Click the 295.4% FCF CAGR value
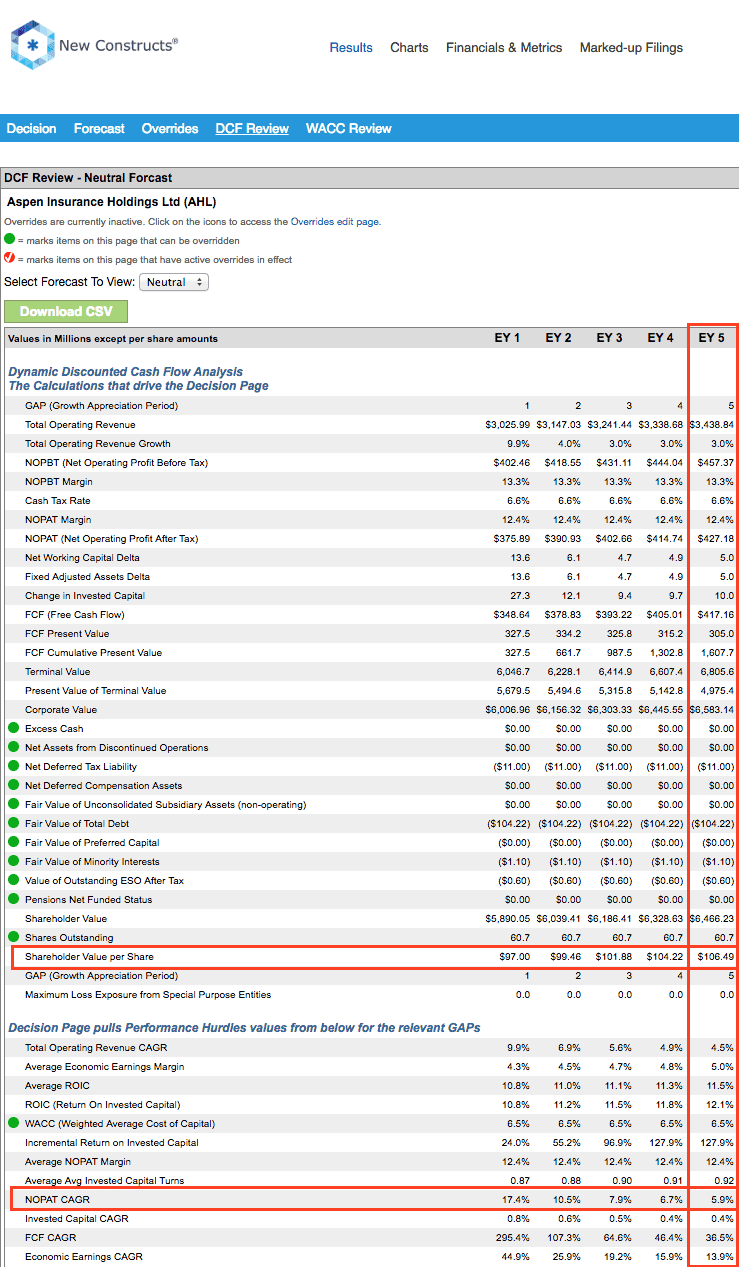The image size is (739, 1267). pos(514,1237)
